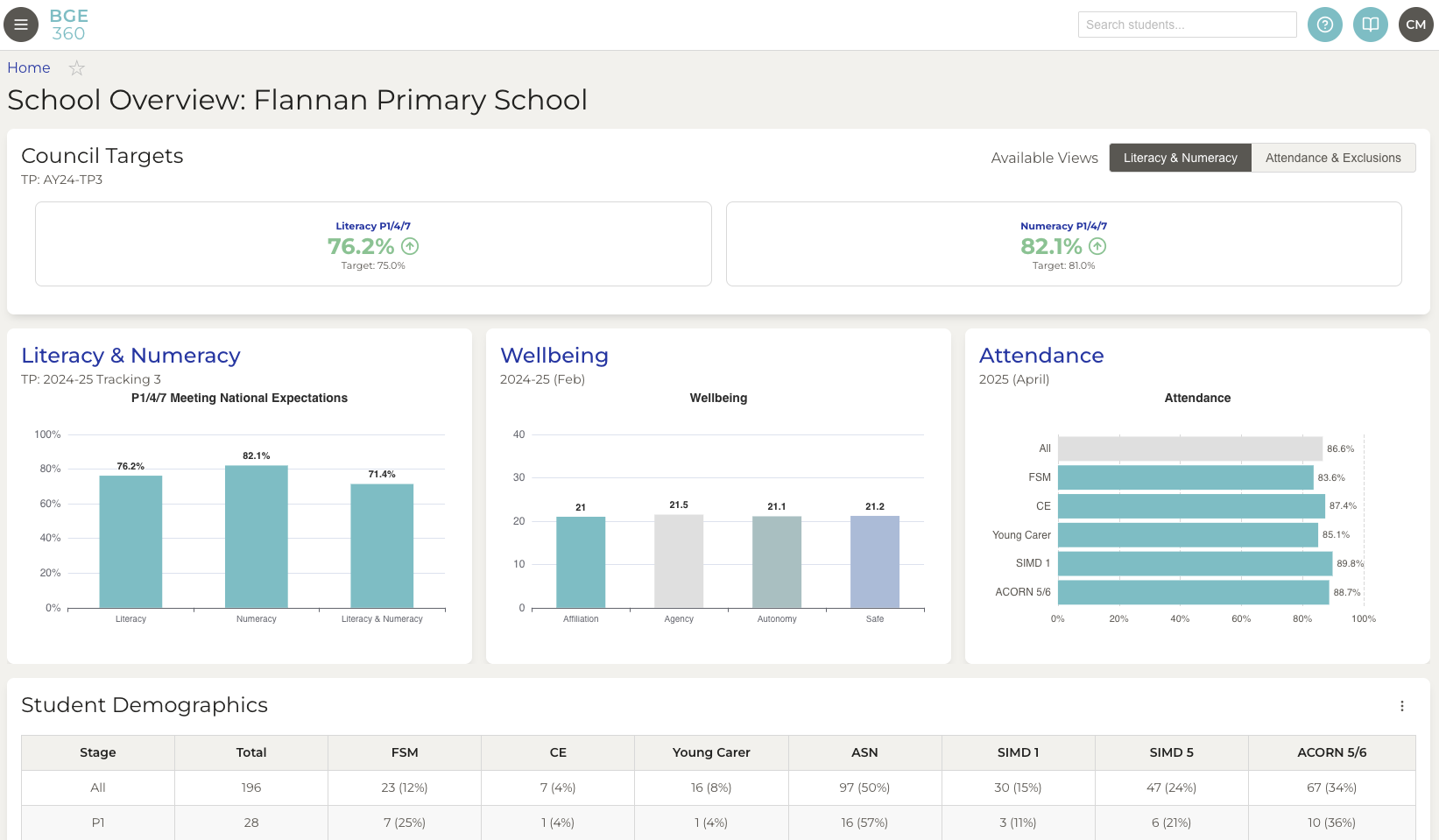
Task: Select the combined Literacy & Numeracy 71.4% bar
Action: 382,546
